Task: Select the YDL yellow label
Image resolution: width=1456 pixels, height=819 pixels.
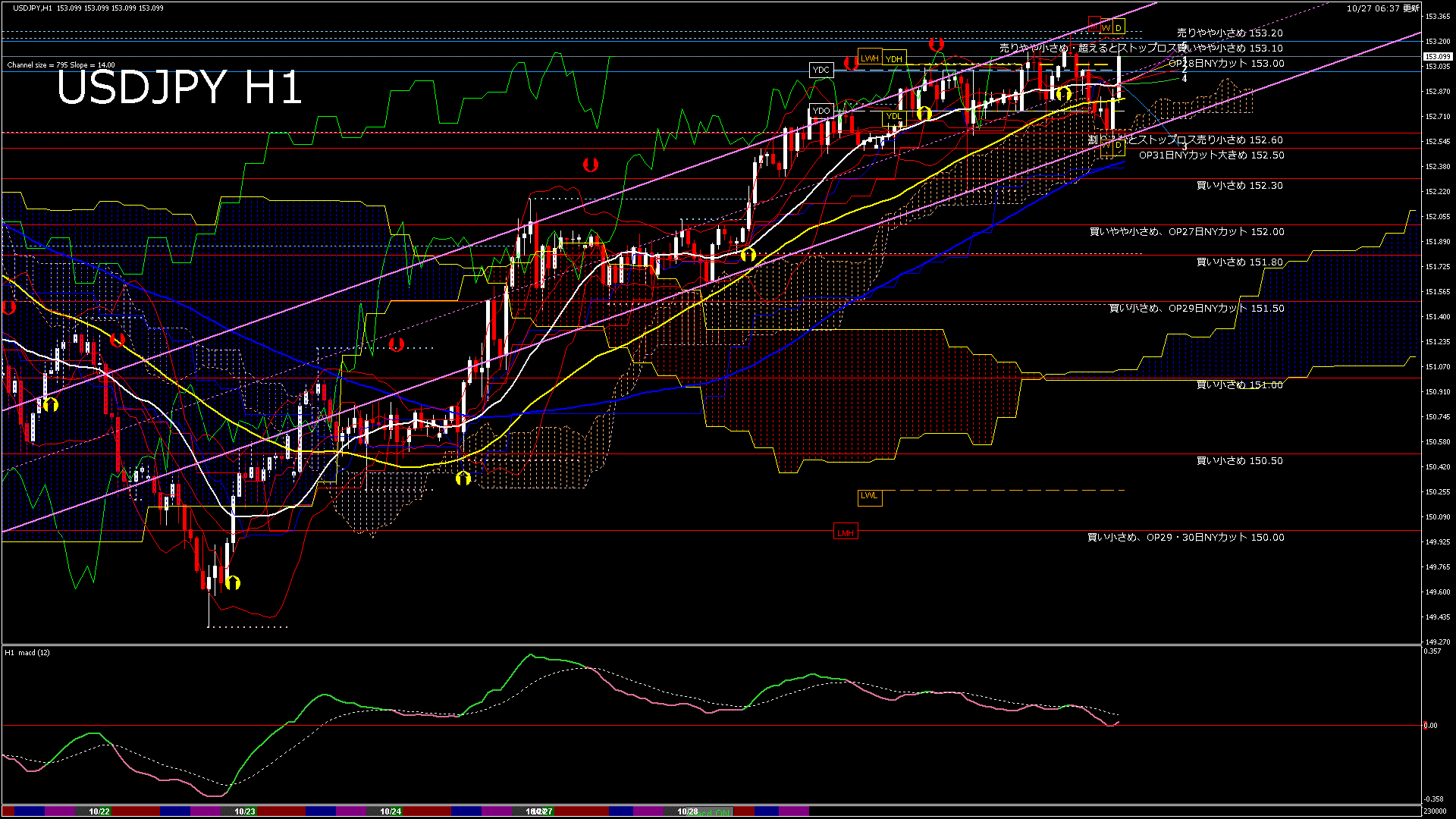Action: 894,116
